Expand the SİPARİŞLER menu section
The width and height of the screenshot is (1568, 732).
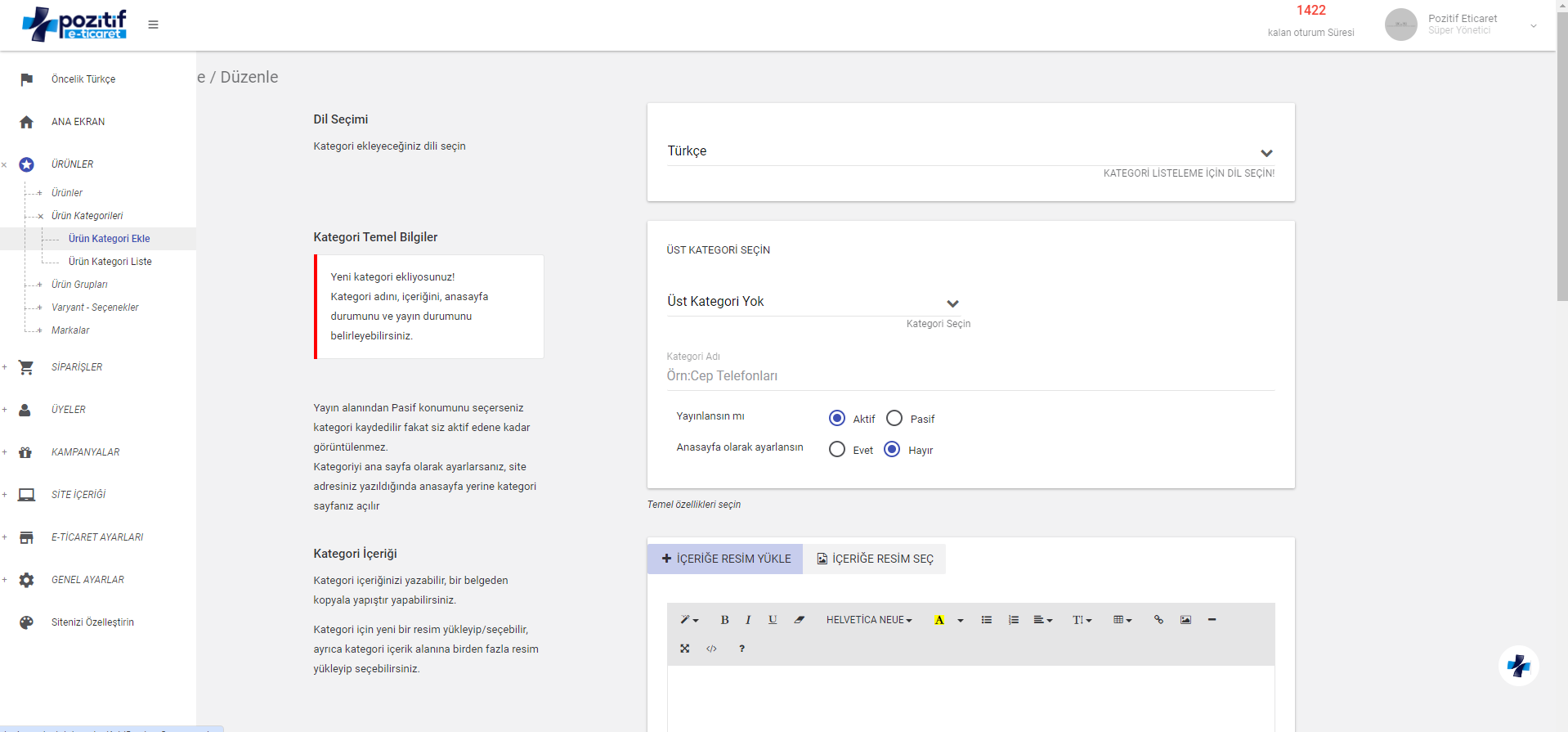pyautogui.click(x=77, y=367)
